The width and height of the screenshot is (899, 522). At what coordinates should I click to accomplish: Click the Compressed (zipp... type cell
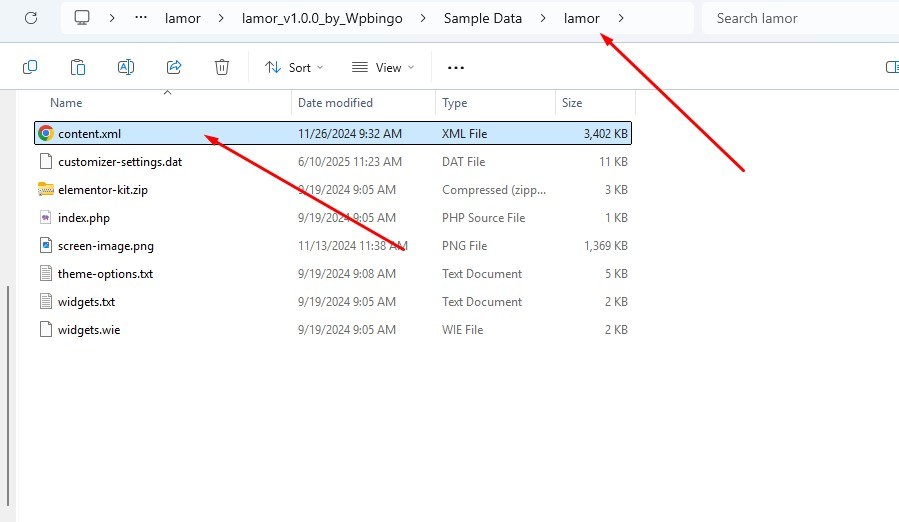[x=494, y=190]
